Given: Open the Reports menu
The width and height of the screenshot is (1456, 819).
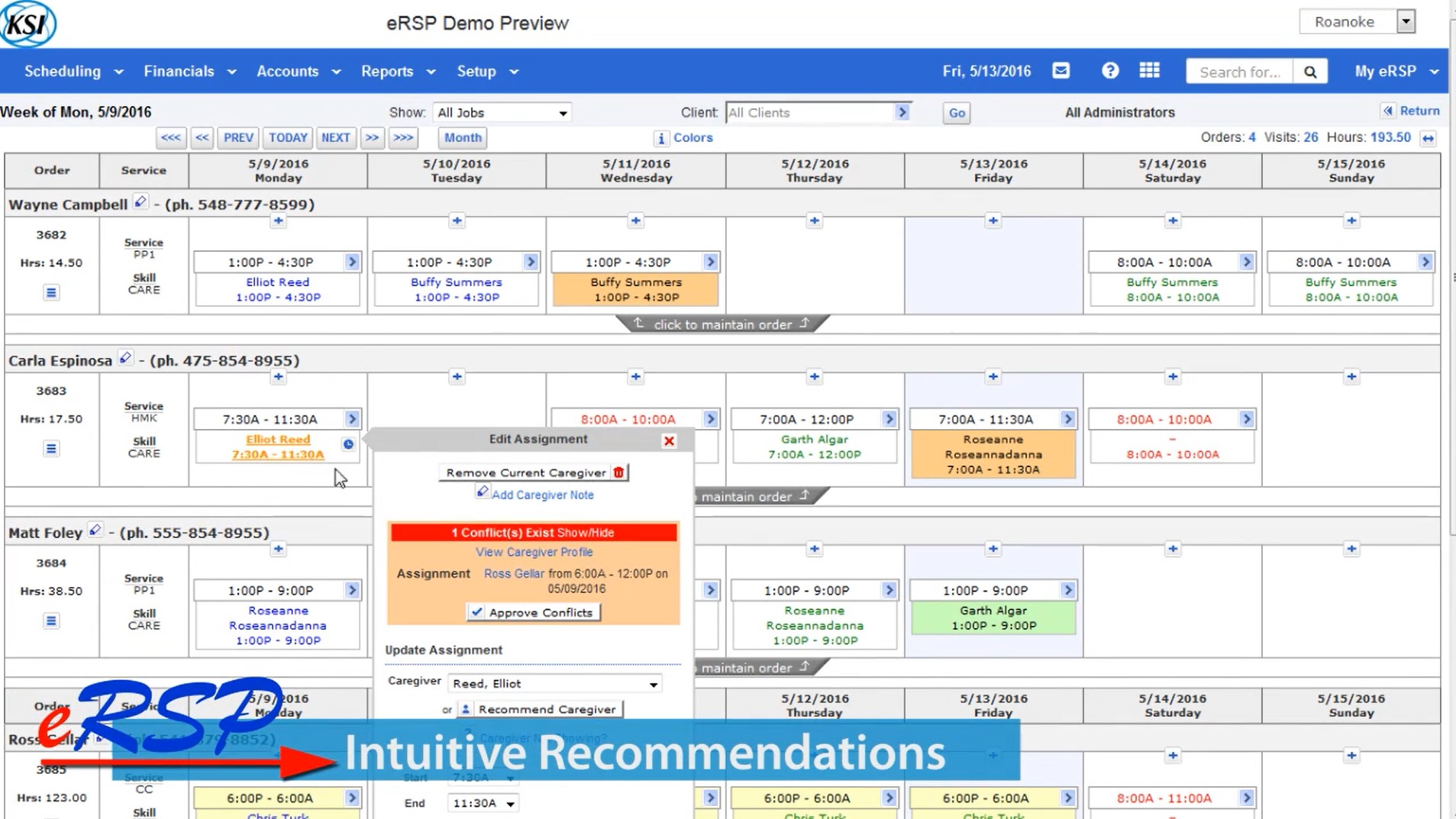Looking at the screenshot, I should [x=398, y=71].
